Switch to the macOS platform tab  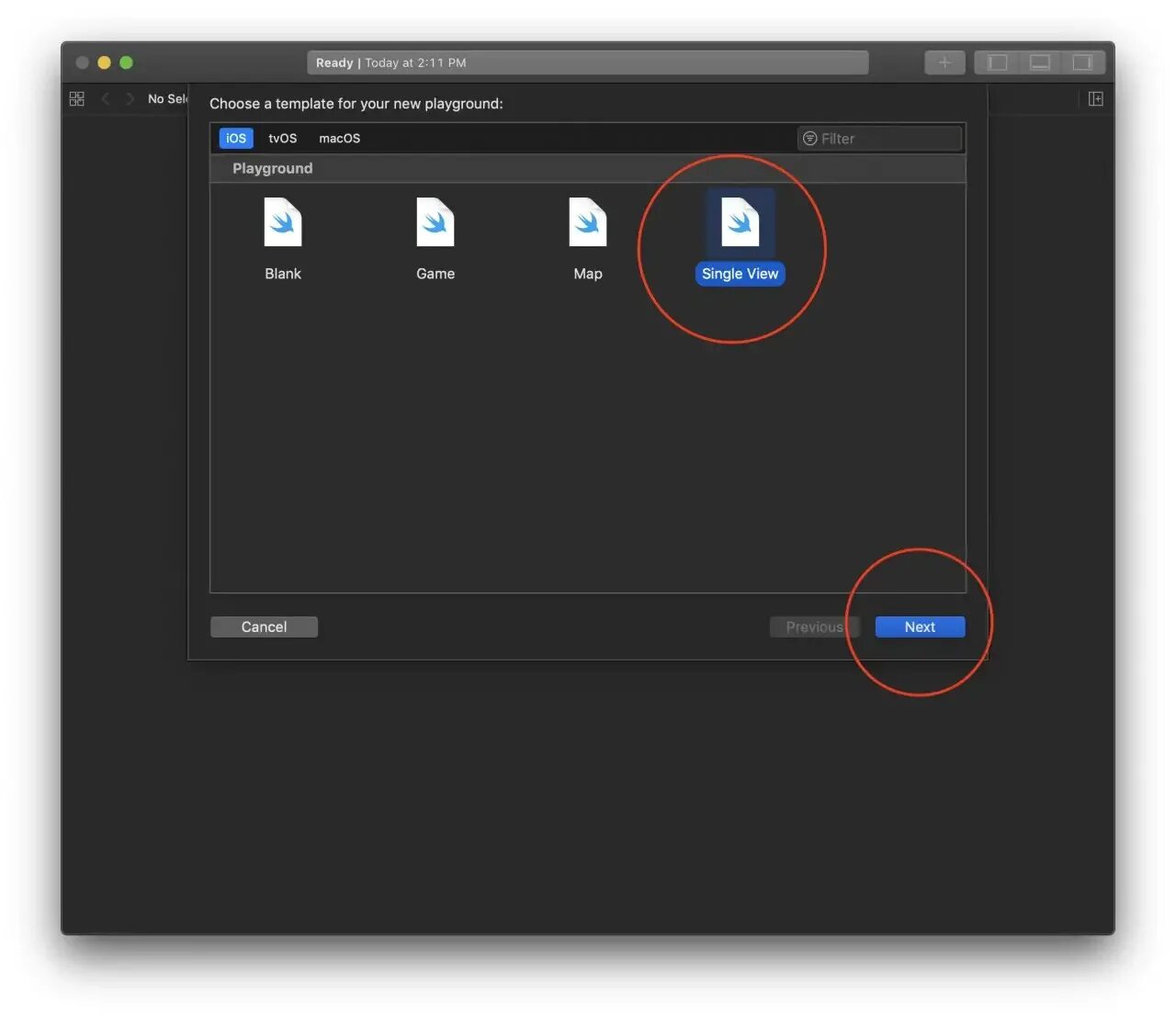340,138
